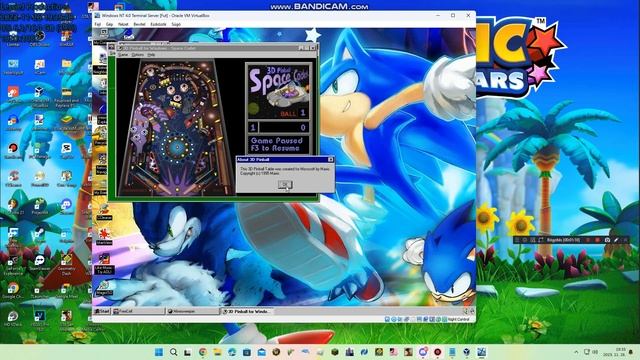Image resolution: width=640 pixels, height=360 pixels.
Task: Open Task View from the taskbar
Action: coord(187,352)
